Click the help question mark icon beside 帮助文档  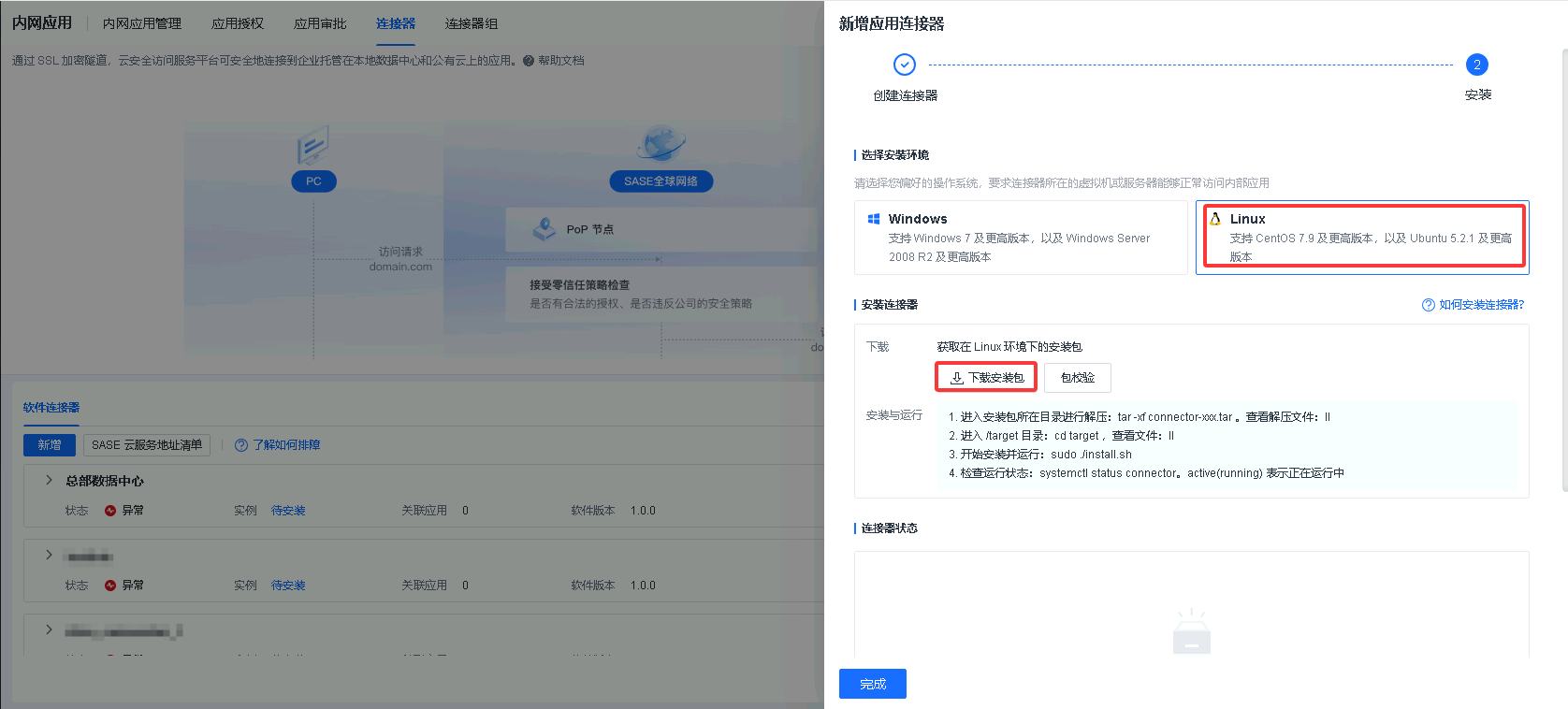pyautogui.click(x=529, y=61)
